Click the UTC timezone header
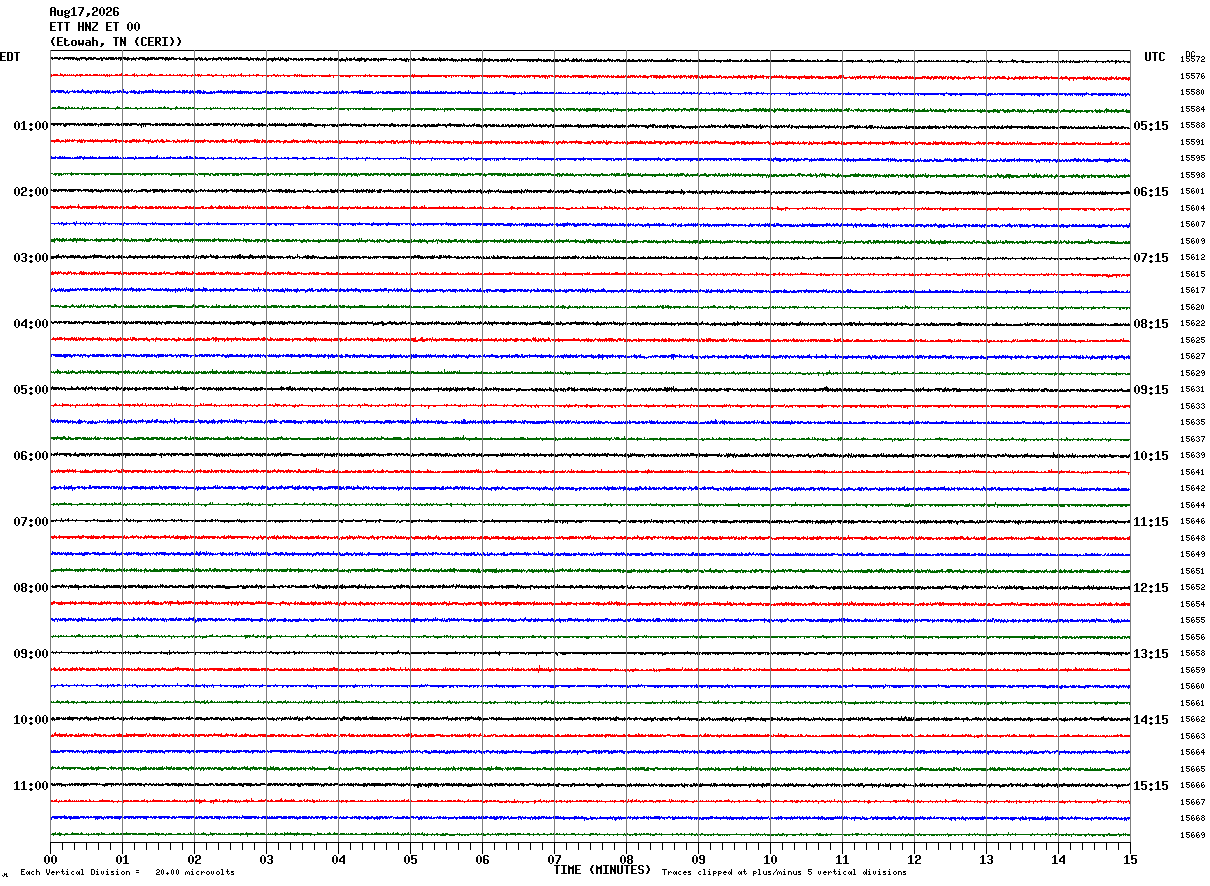The width and height of the screenshot is (1210, 886). [x=1155, y=57]
